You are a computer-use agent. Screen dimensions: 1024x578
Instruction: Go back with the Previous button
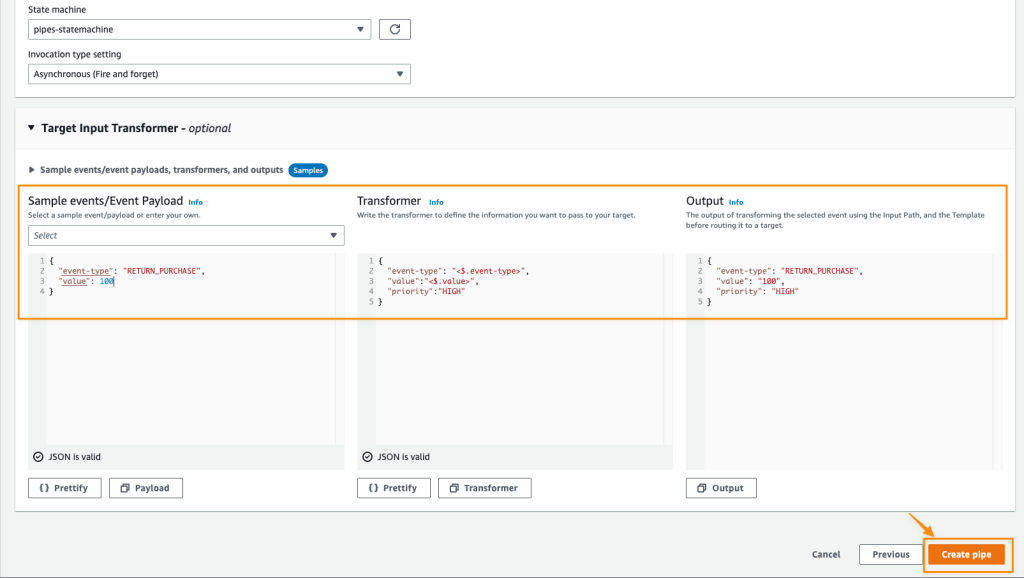891,554
